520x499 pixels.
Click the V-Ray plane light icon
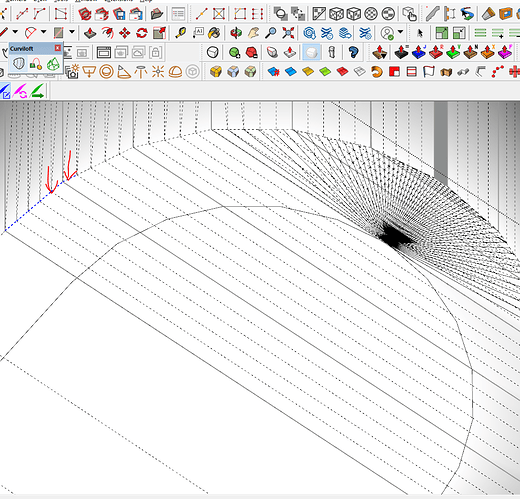coord(89,72)
